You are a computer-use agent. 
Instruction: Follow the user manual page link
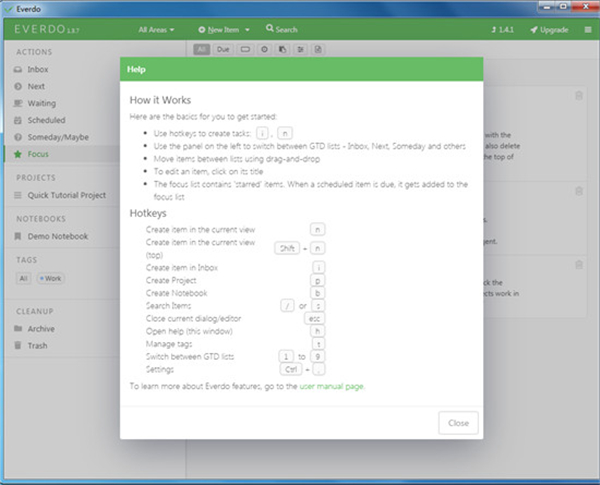[333, 385]
